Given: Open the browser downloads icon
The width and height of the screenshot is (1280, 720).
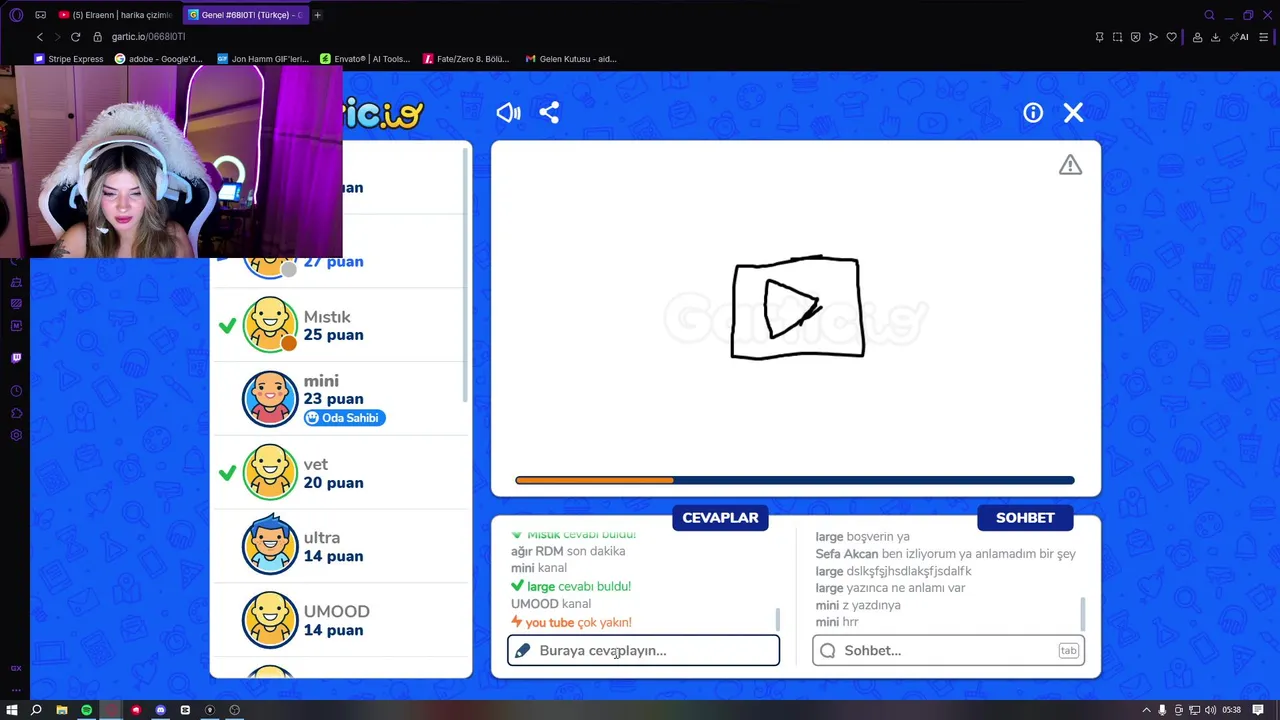Looking at the screenshot, I should [1215, 37].
